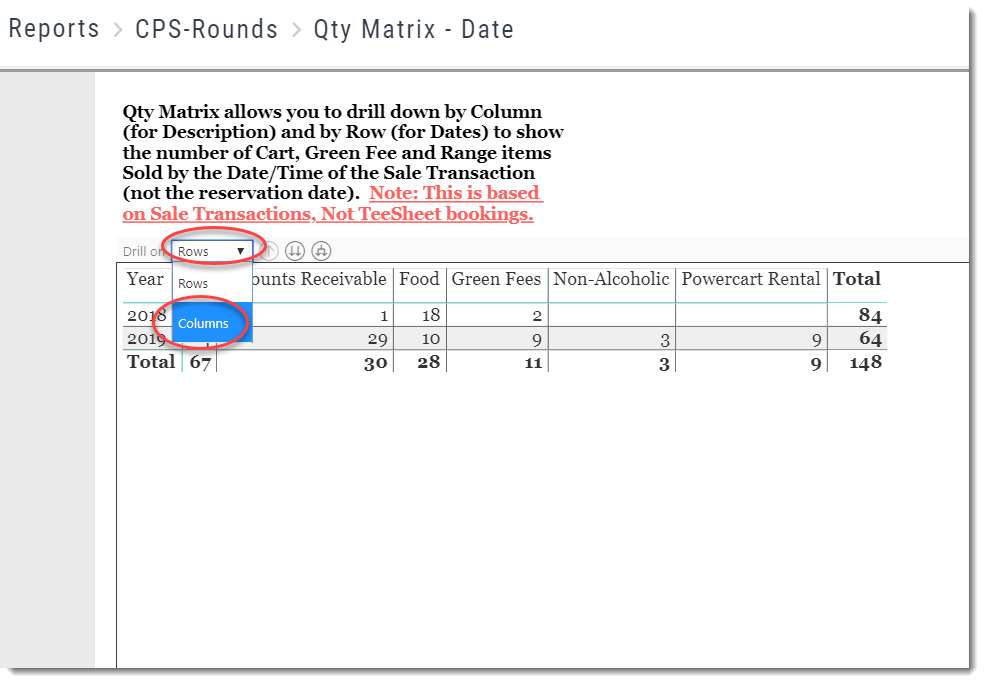Viewport: 984px width, 683px height.
Task: Open the Drill on dropdown arrow
Action: (x=239, y=249)
